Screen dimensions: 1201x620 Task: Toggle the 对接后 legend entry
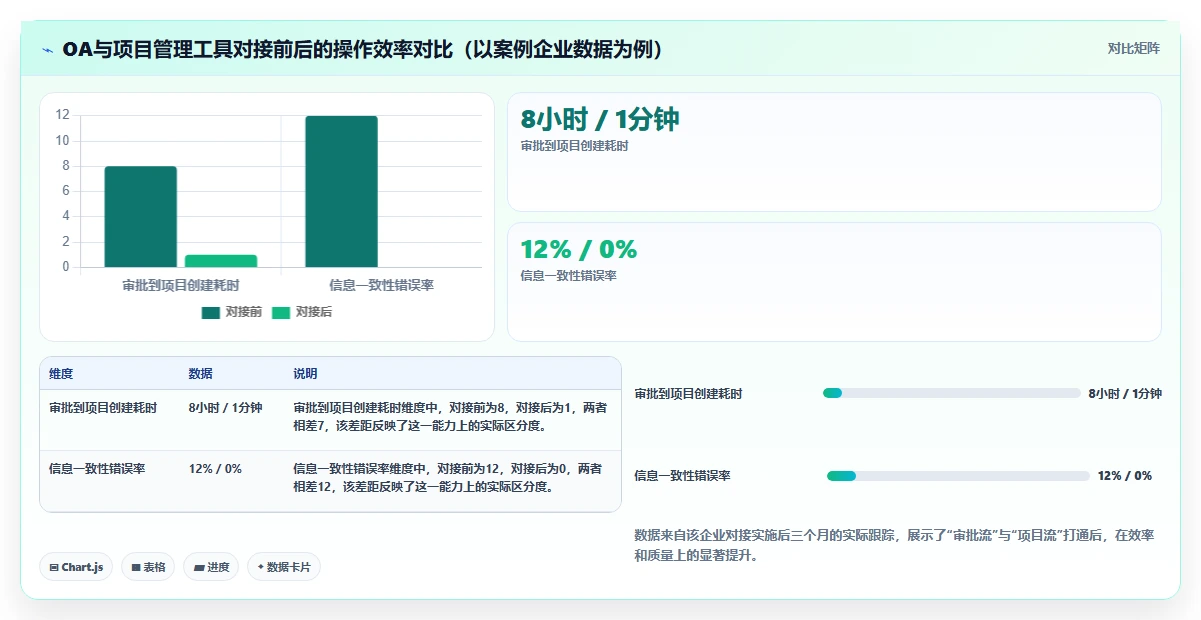click(302, 312)
